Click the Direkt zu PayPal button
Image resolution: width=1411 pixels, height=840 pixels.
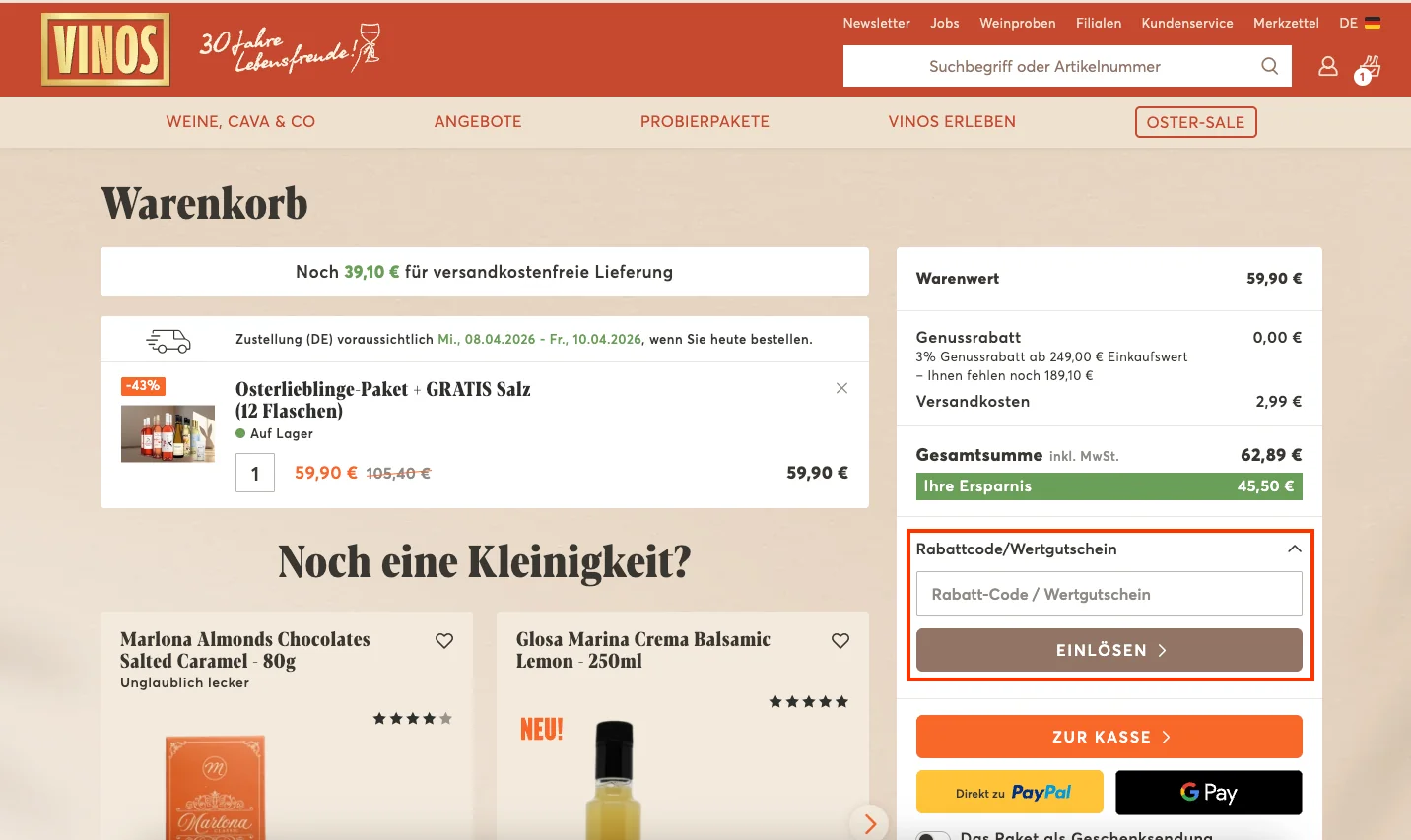[x=1010, y=792]
